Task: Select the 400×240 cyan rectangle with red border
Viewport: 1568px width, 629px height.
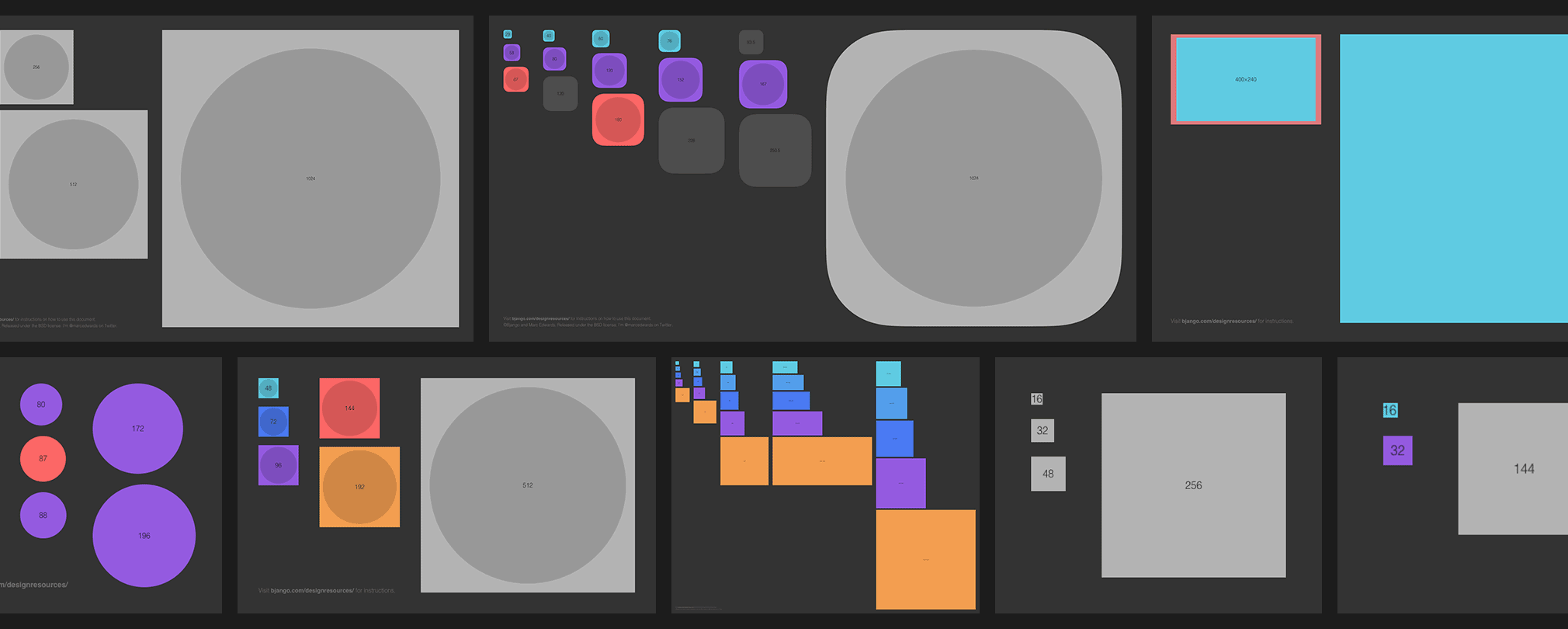Action: [x=1246, y=79]
